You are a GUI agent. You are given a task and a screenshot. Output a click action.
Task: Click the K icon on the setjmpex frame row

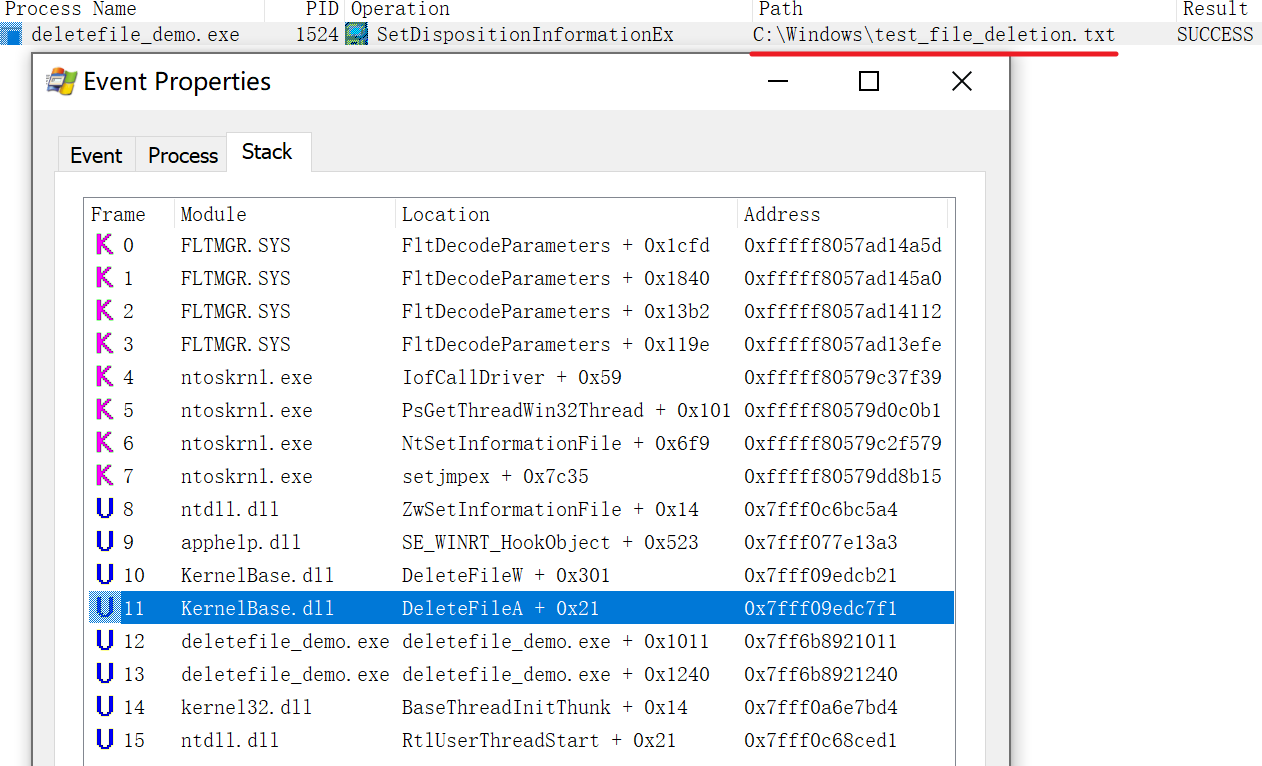pyautogui.click(x=104, y=476)
